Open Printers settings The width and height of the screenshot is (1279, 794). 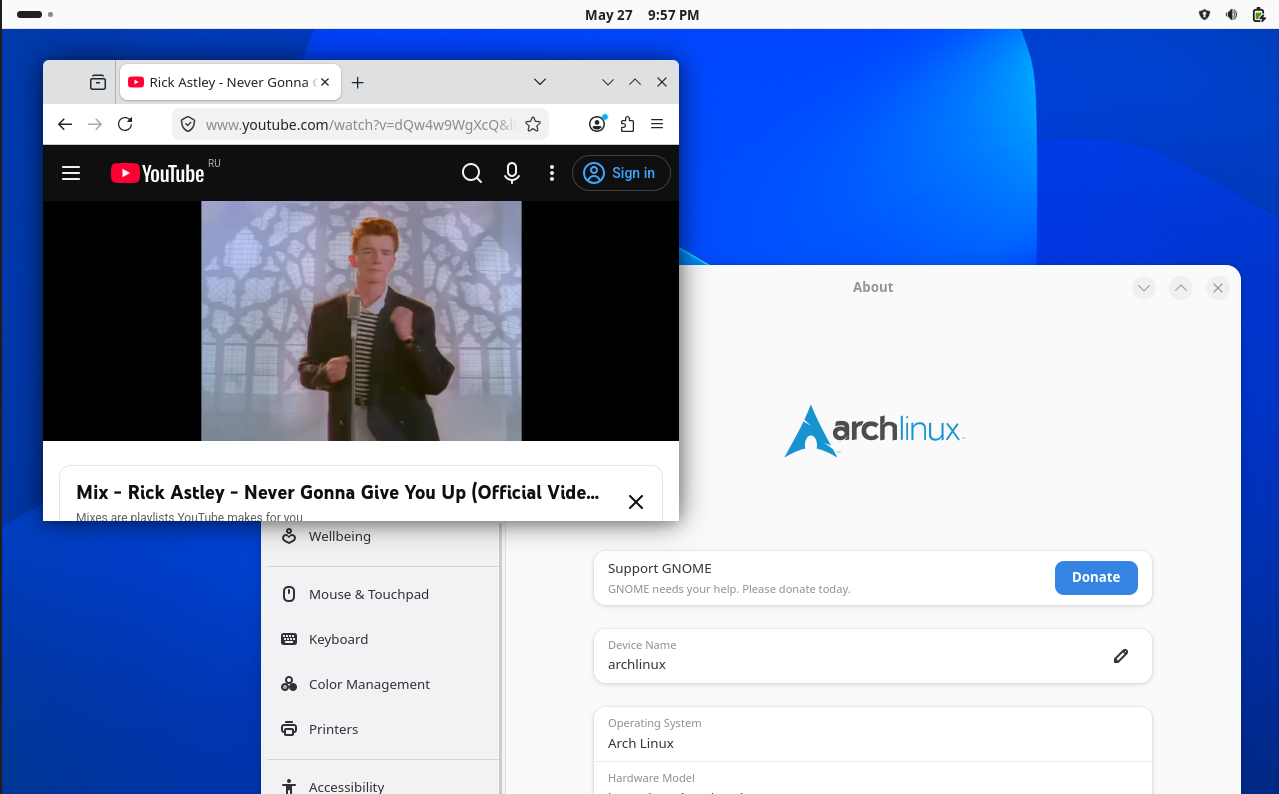(x=383, y=729)
